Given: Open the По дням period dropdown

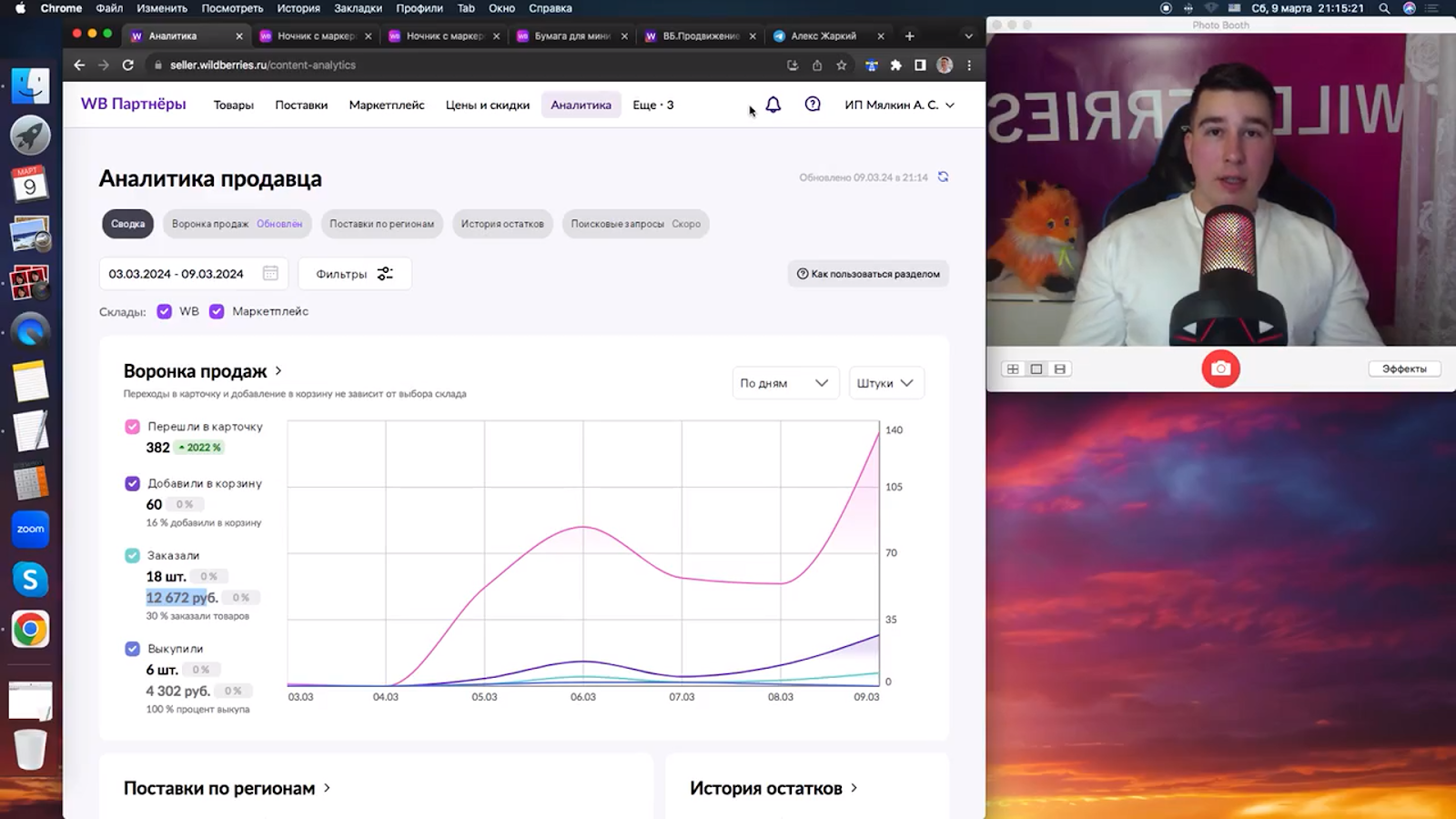Looking at the screenshot, I should [784, 383].
